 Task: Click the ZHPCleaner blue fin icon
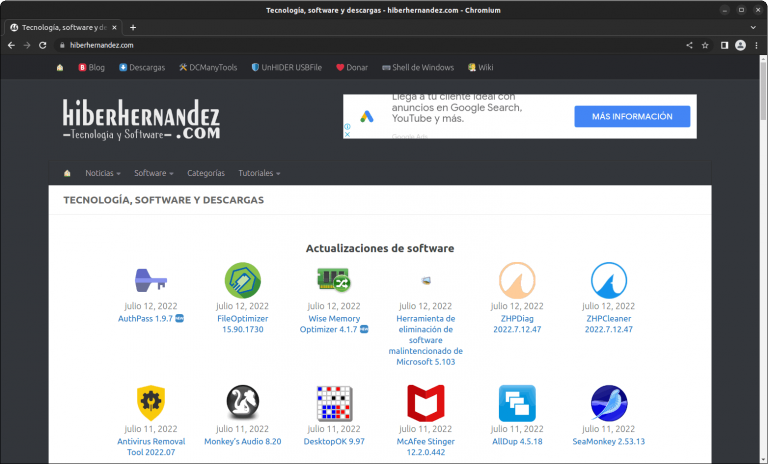click(x=609, y=279)
